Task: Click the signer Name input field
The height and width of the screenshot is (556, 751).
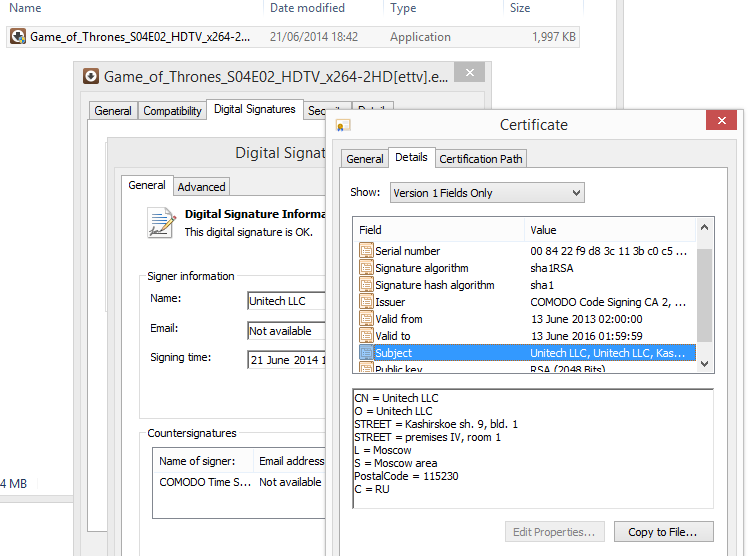Action: click(x=286, y=301)
